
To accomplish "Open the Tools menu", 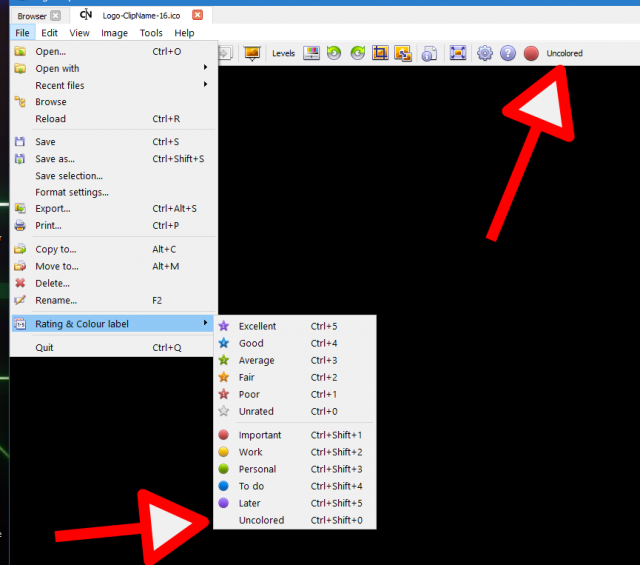I will 151,33.
